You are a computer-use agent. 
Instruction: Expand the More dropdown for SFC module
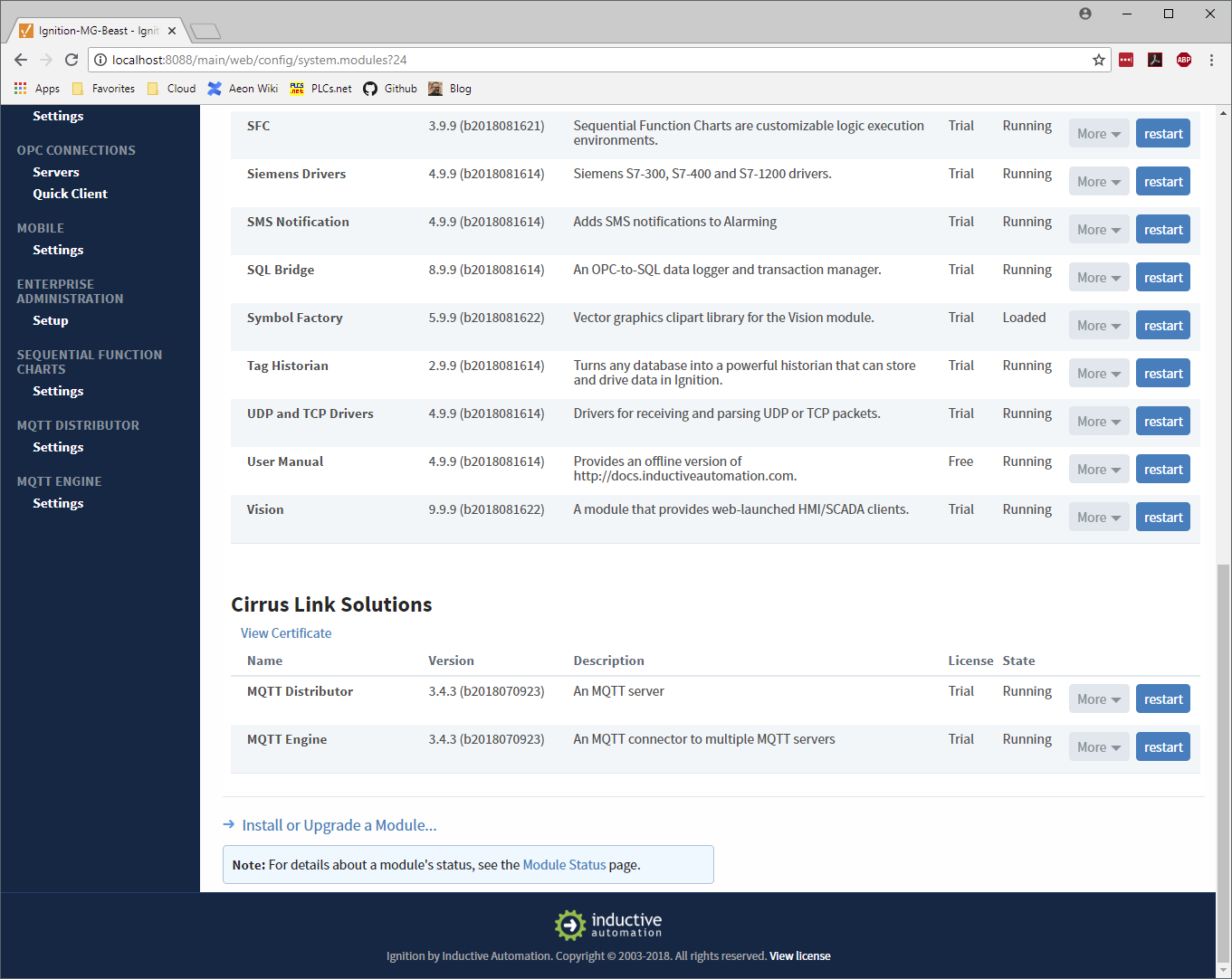pos(1099,134)
